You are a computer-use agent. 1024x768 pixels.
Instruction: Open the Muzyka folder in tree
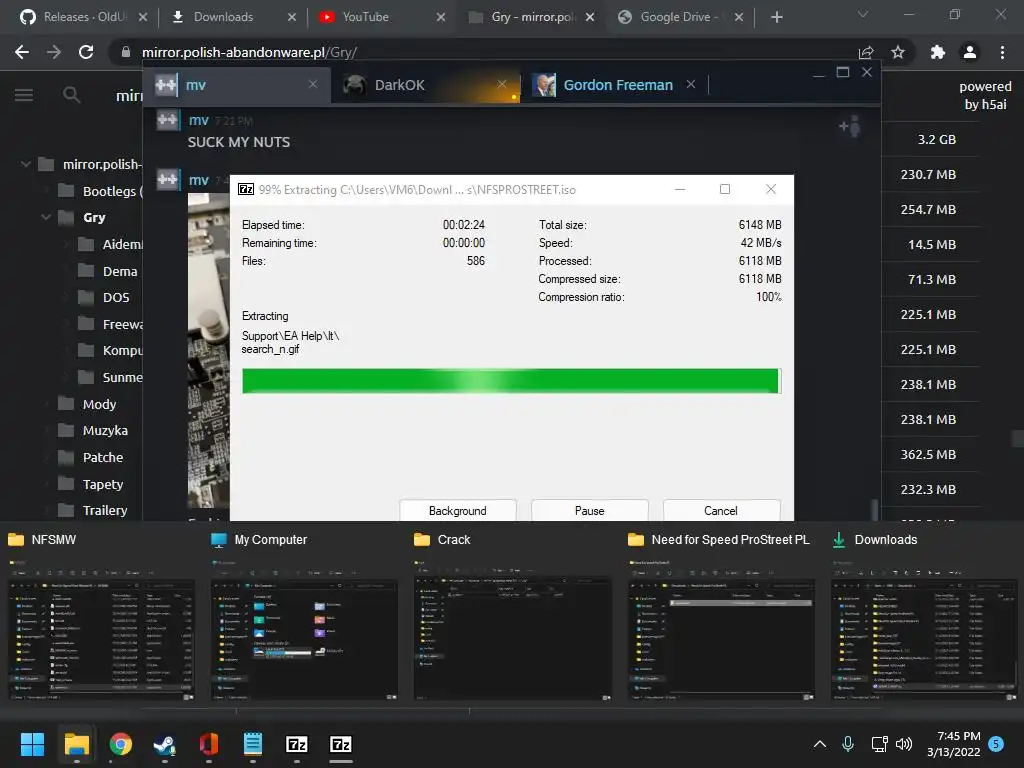pyautogui.click(x=93, y=430)
